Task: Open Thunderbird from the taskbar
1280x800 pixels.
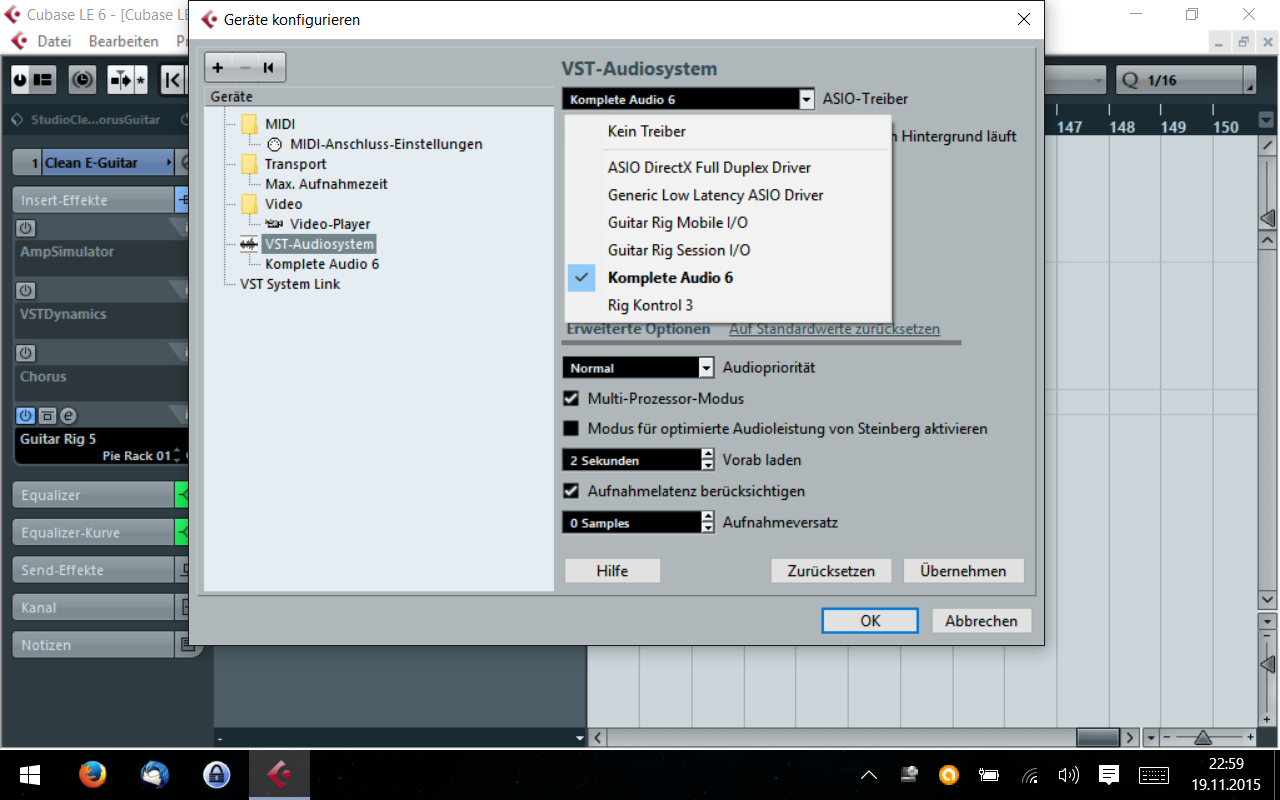Action: [155, 774]
